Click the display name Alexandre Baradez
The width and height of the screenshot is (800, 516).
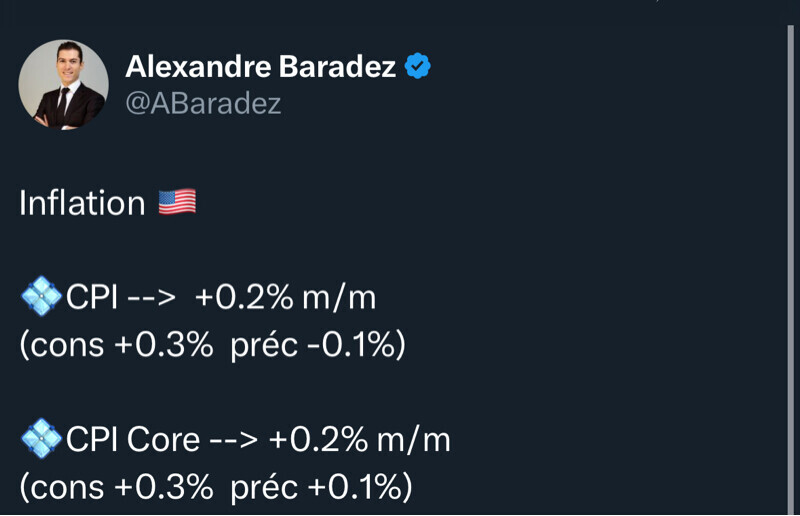click(259, 67)
